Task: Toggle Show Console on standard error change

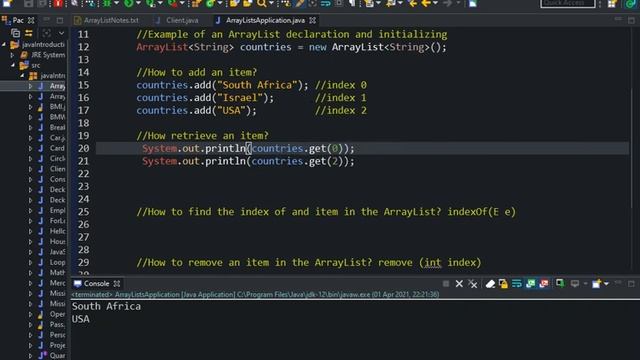Action: tap(544, 283)
